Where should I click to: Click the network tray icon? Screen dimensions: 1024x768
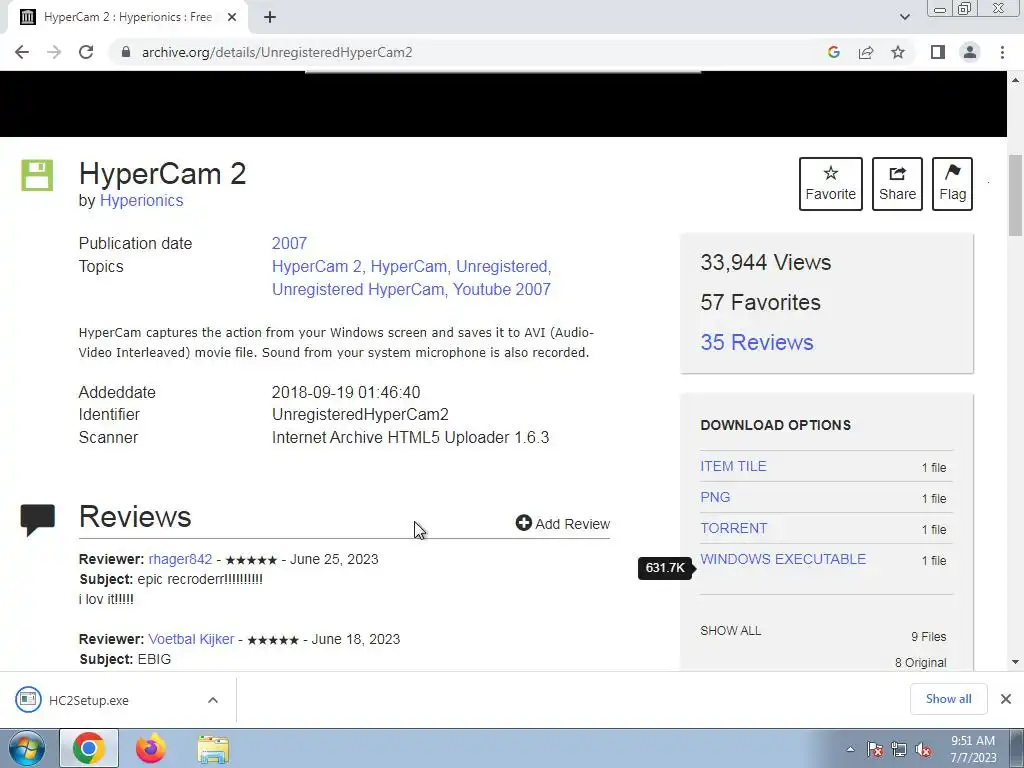(x=899, y=749)
